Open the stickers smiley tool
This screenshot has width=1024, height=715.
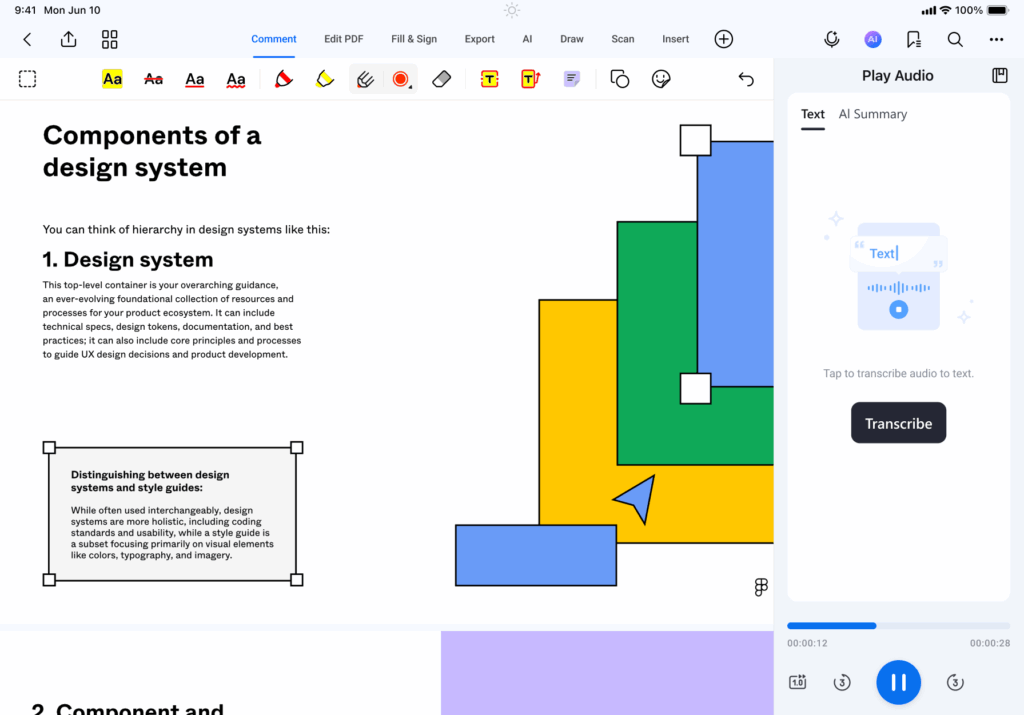(x=660, y=79)
